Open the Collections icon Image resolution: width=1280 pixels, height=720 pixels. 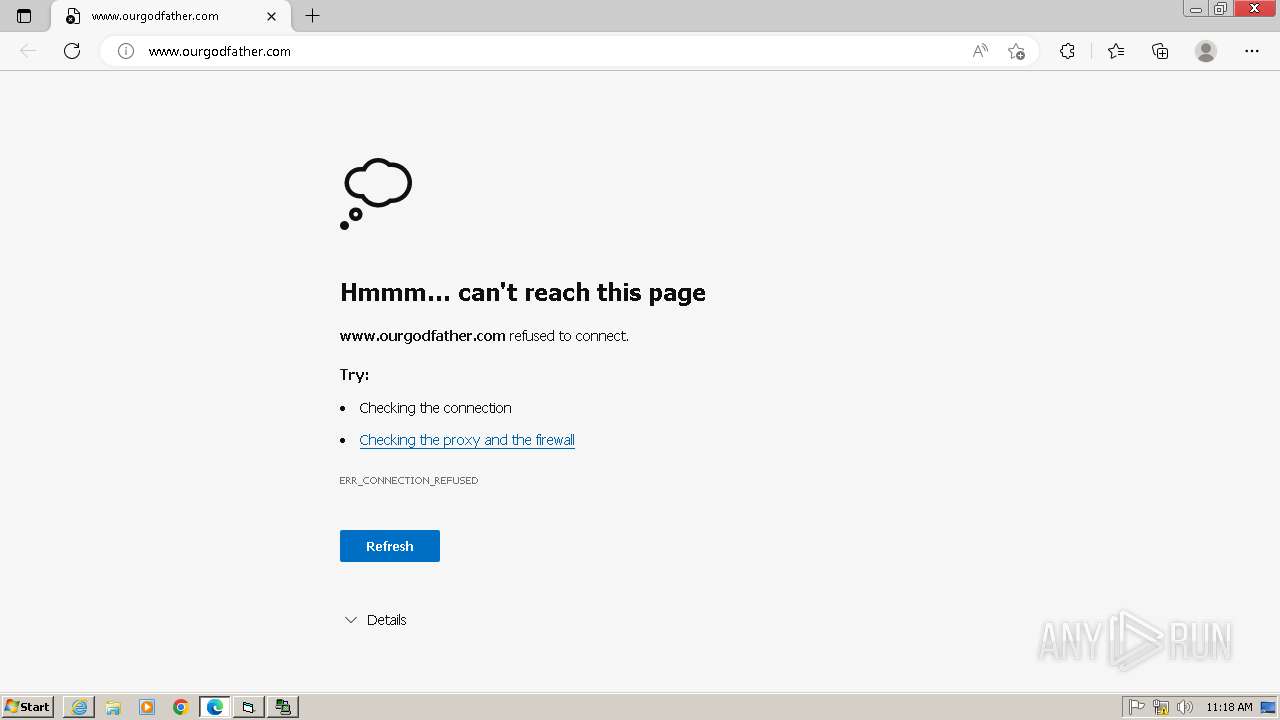pyautogui.click(x=1160, y=51)
